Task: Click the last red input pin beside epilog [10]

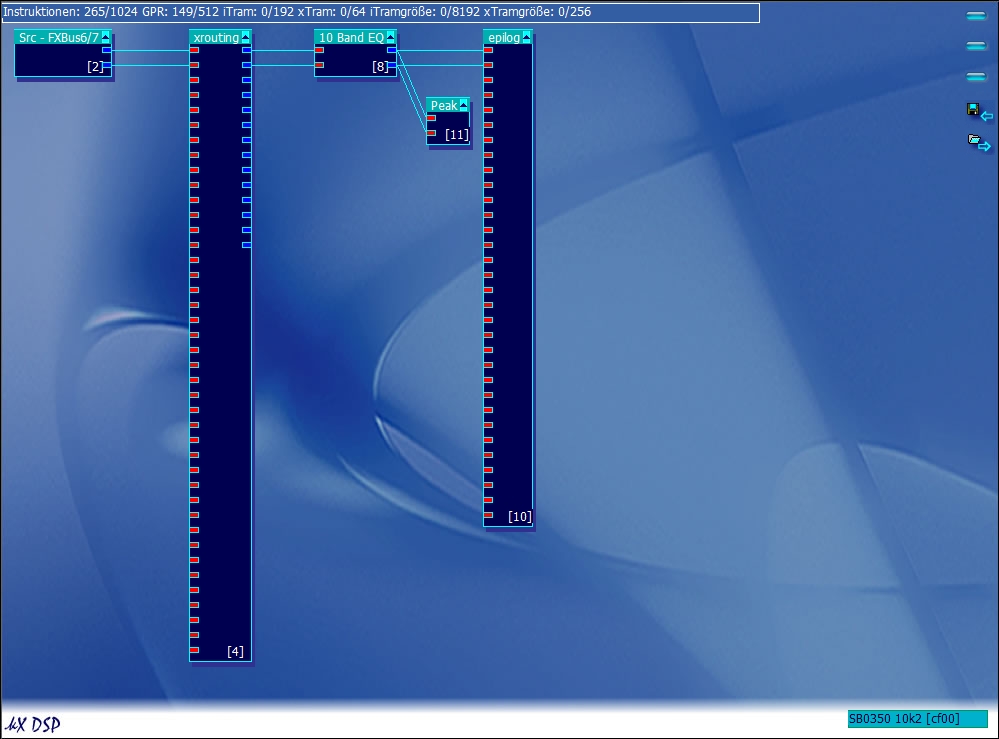Action: tap(488, 515)
